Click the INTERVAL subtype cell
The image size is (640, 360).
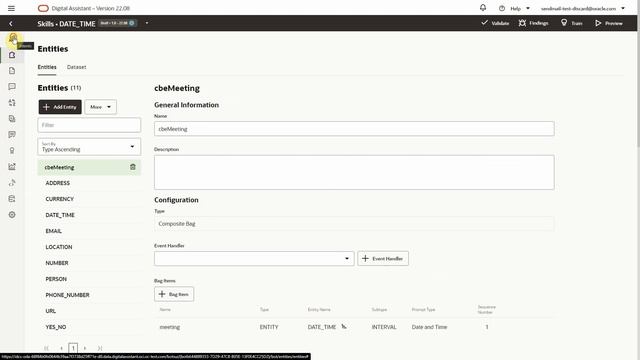pos(384,327)
